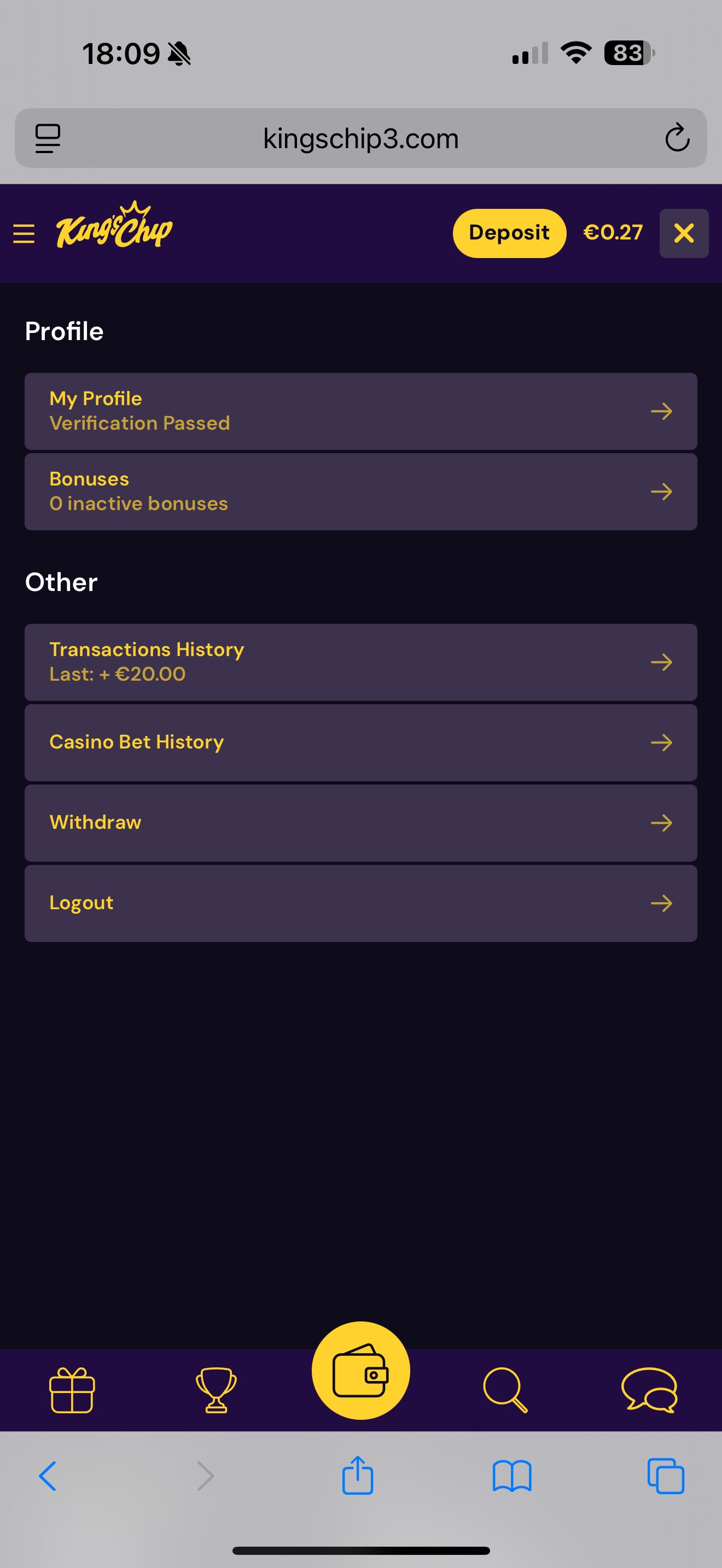Open the gift box promotions icon
Viewport: 722px width, 1568px height.
tap(72, 1390)
